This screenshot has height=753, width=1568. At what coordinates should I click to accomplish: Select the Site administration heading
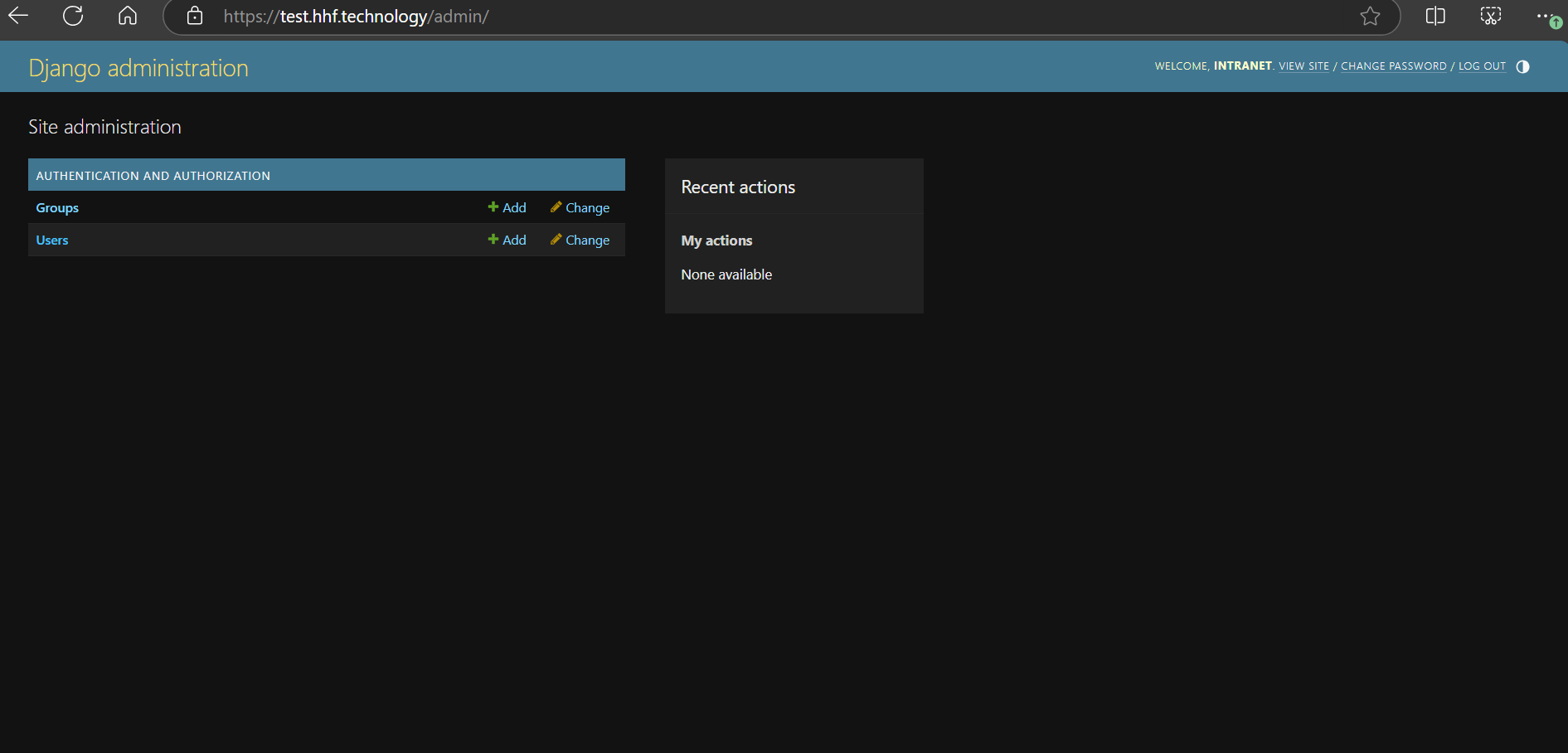[104, 127]
